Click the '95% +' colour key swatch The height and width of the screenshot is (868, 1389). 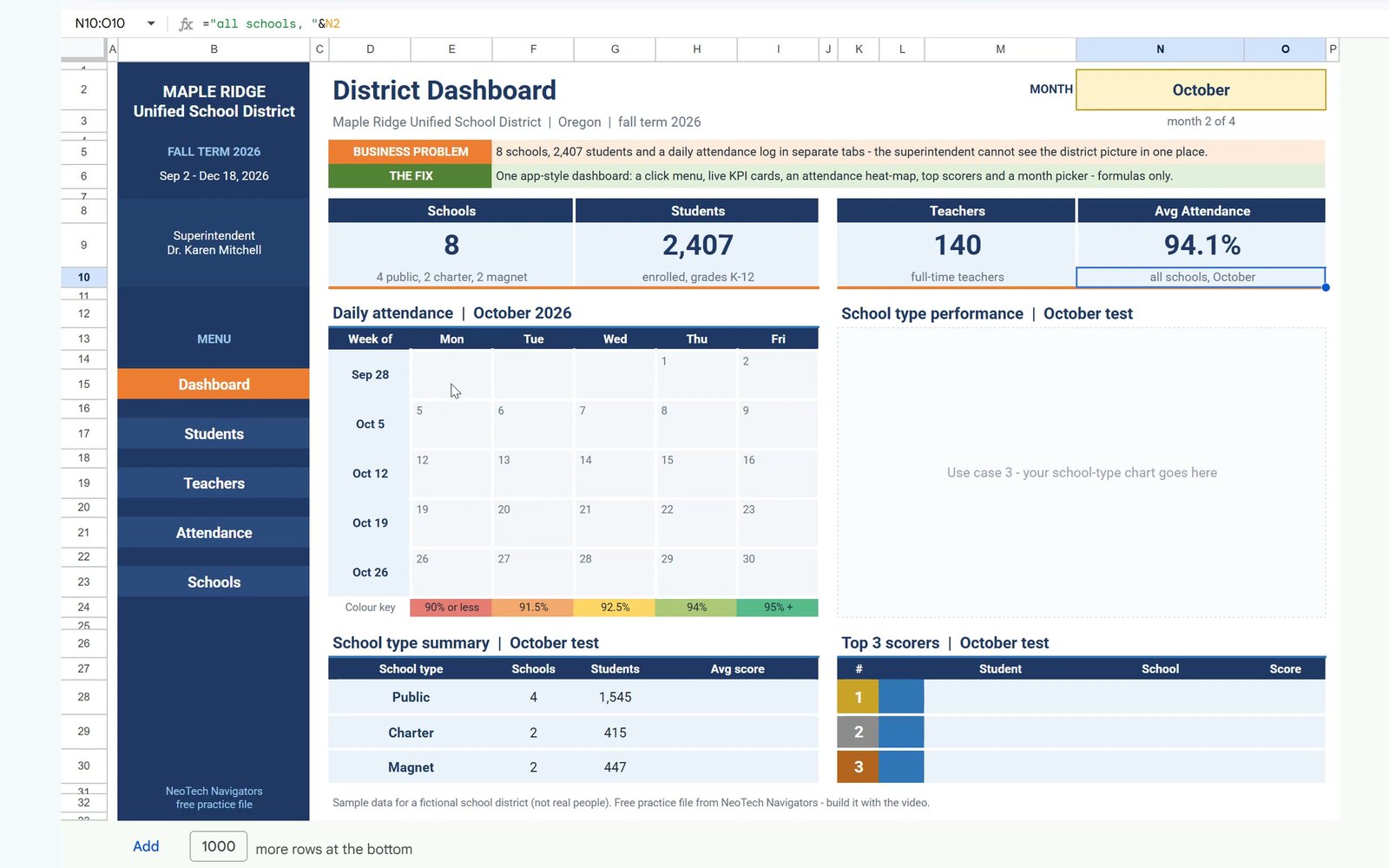pyautogui.click(x=778, y=608)
